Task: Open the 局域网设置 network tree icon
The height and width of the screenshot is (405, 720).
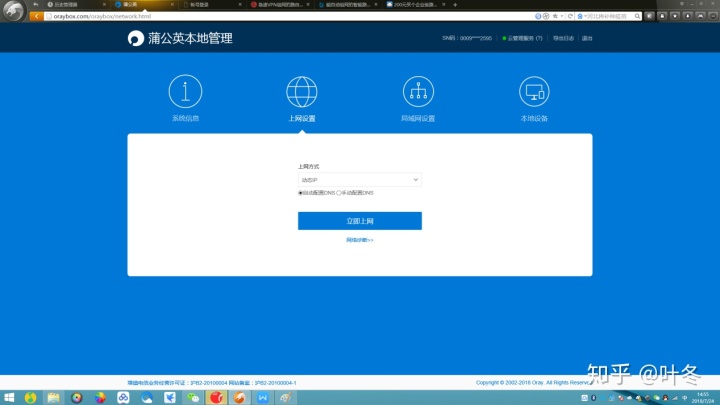Action: [418, 91]
